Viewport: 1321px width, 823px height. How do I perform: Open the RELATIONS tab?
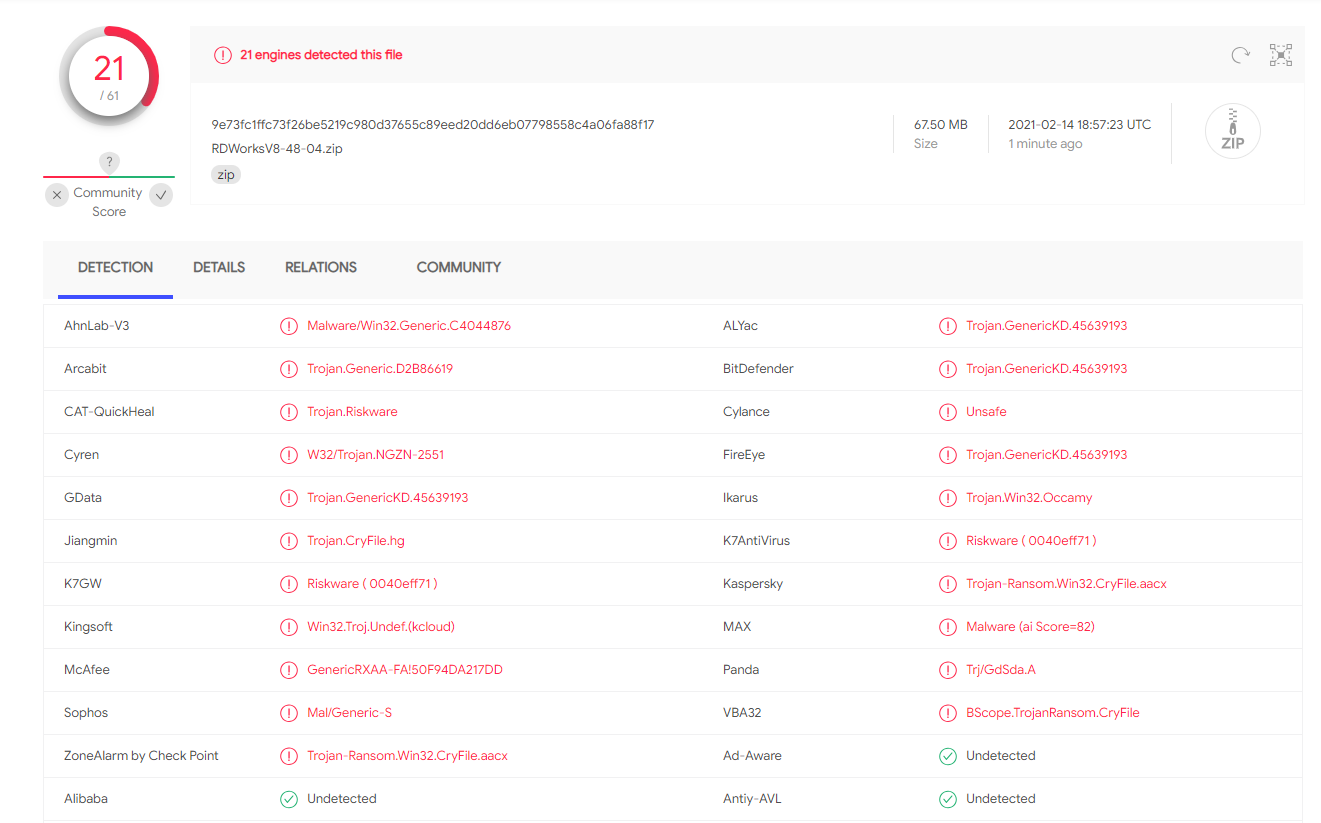pos(321,267)
